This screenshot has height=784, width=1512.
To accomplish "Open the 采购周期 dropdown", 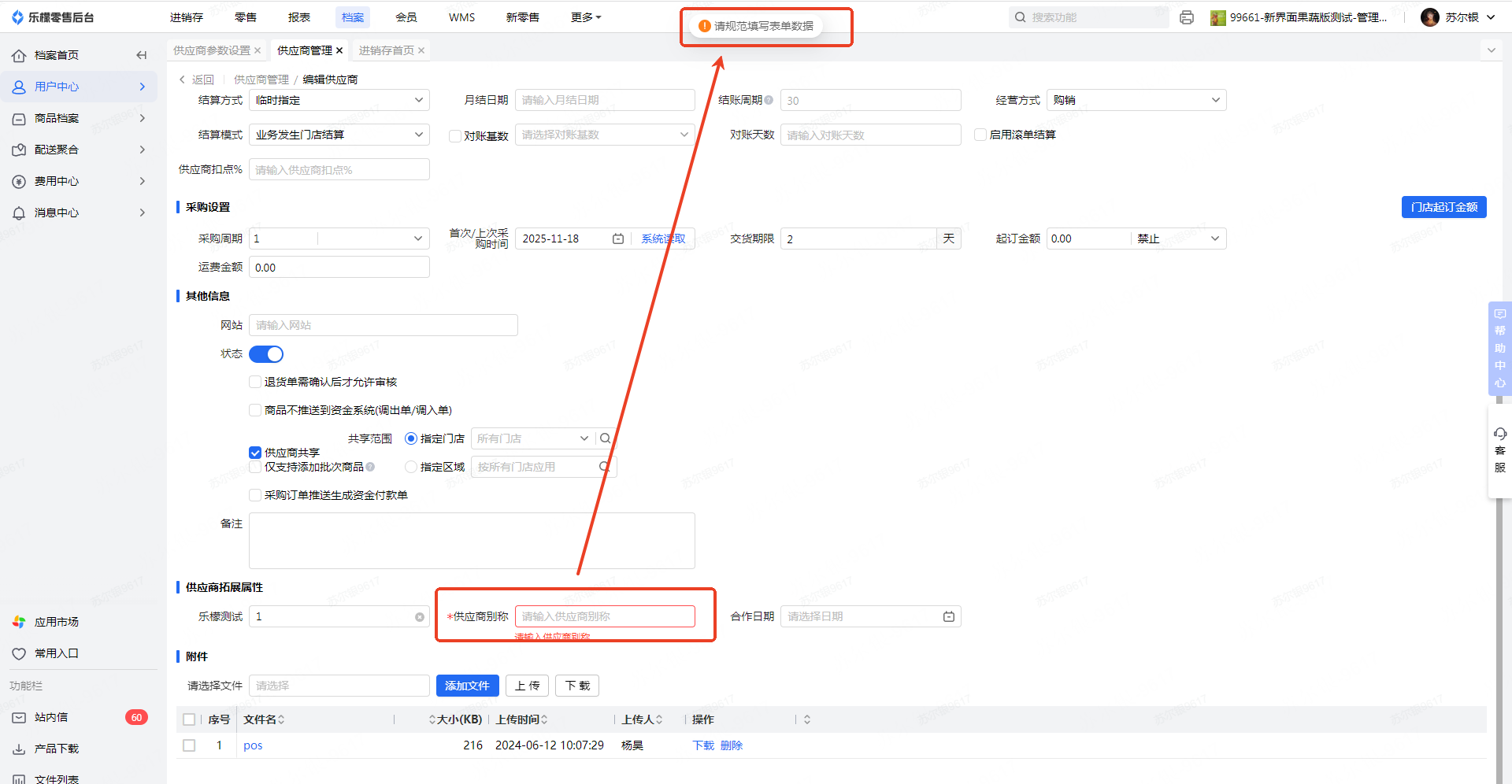I will (339, 239).
